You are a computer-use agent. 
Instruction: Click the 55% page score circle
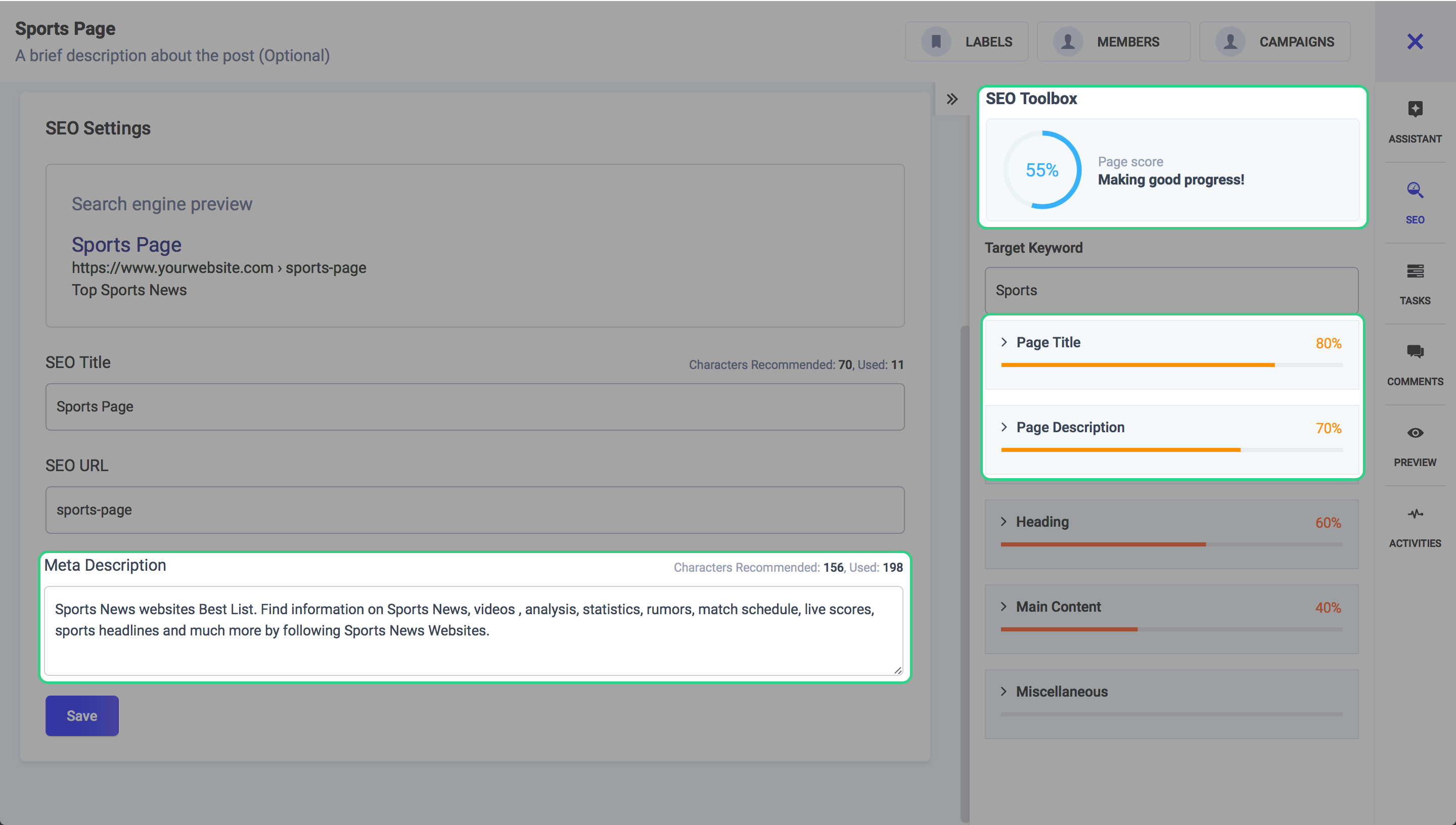(1042, 170)
